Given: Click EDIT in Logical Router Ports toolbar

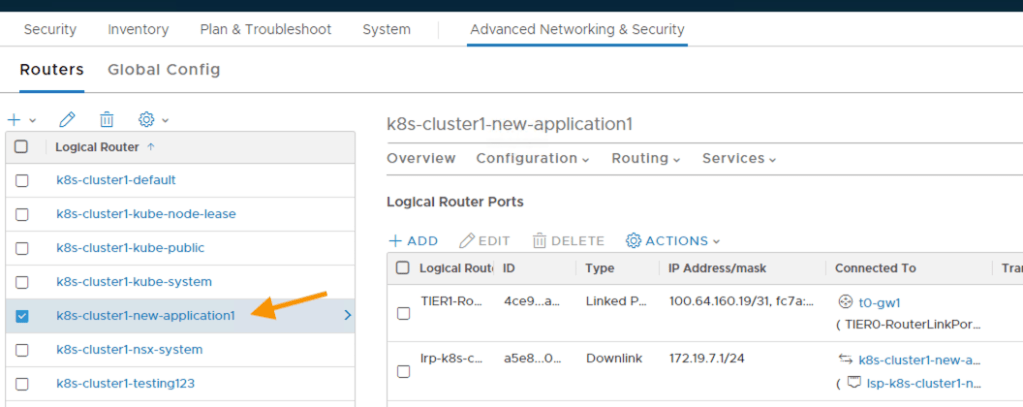Looking at the screenshot, I should pos(485,241).
